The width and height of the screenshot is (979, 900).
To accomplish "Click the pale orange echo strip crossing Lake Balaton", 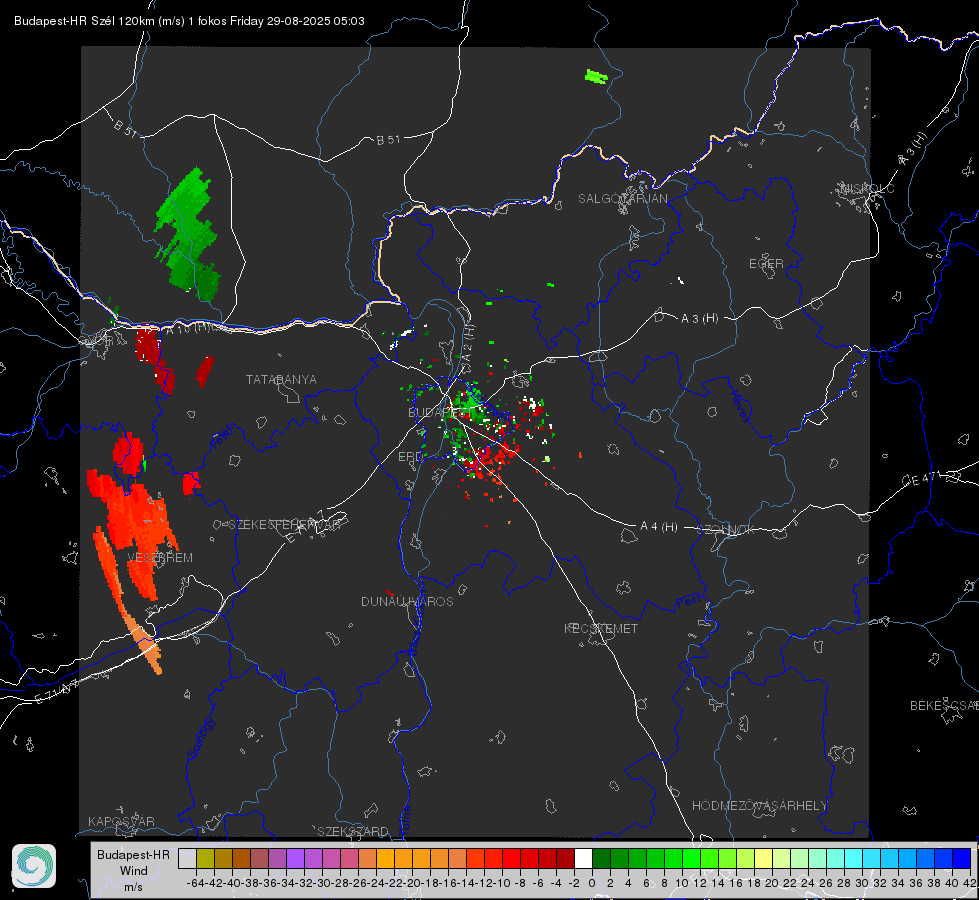I will 144,643.
